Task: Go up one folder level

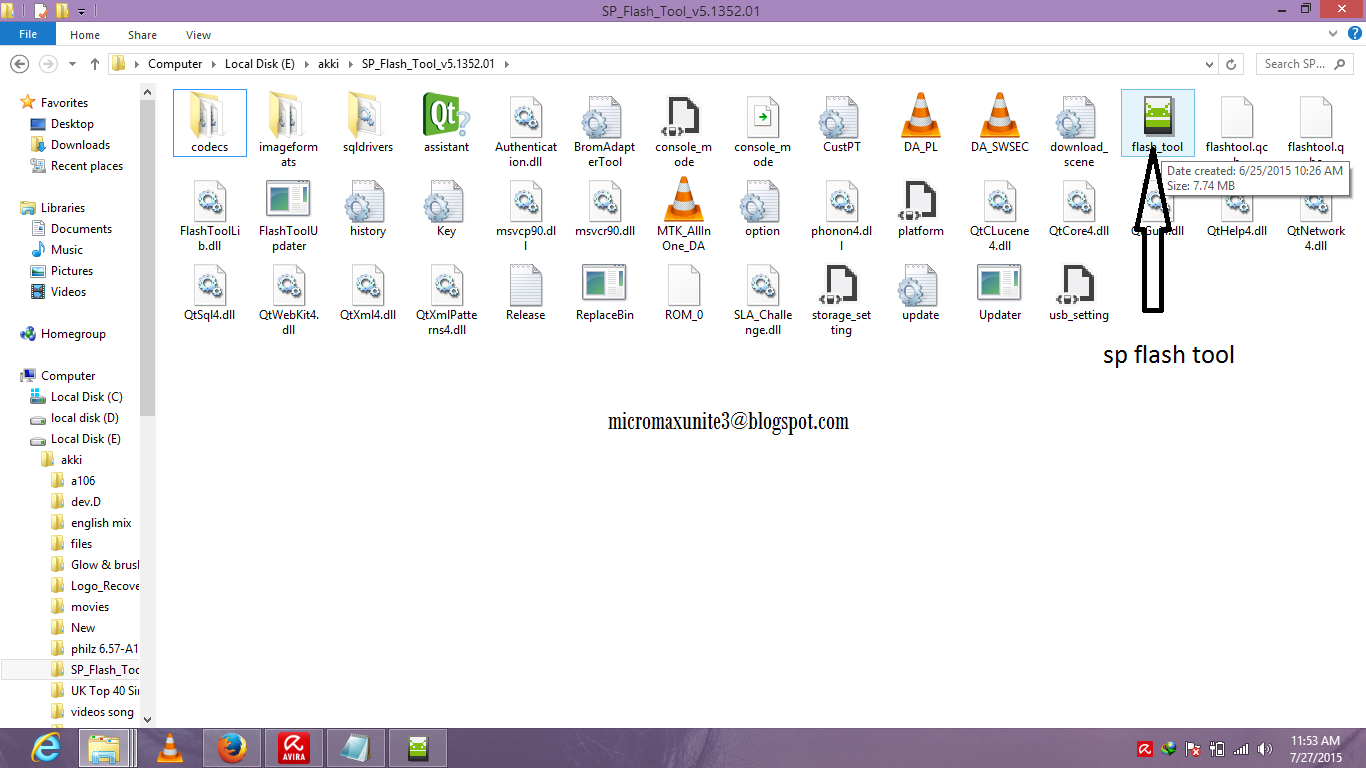Action: point(95,63)
